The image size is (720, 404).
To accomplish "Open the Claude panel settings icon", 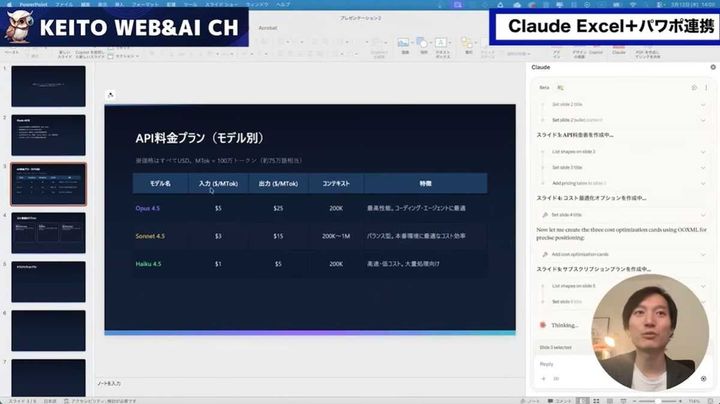I will [x=713, y=67].
